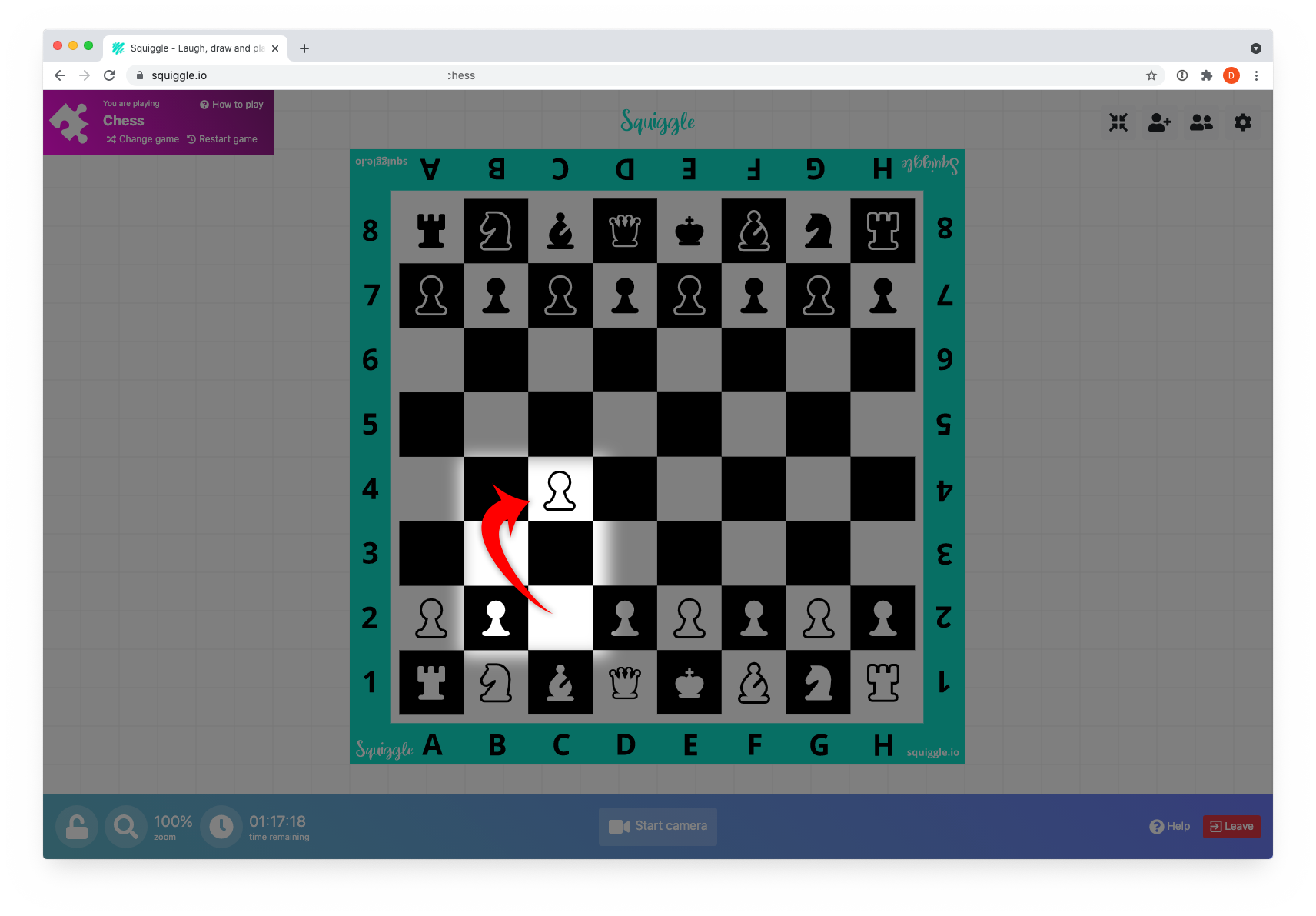Select the white knight on G1
Screen dimensions: 1316x916
tap(819, 682)
